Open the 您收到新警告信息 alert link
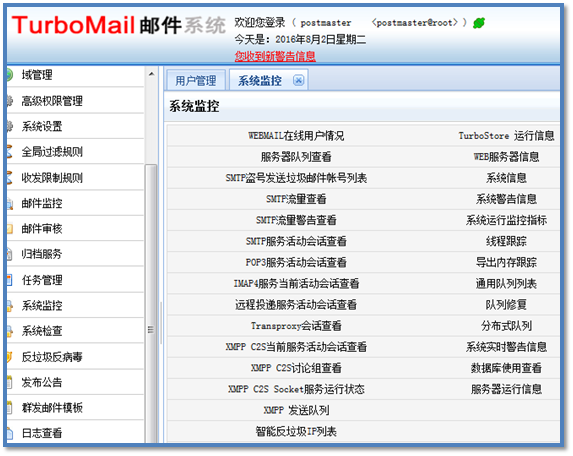 click(x=275, y=56)
